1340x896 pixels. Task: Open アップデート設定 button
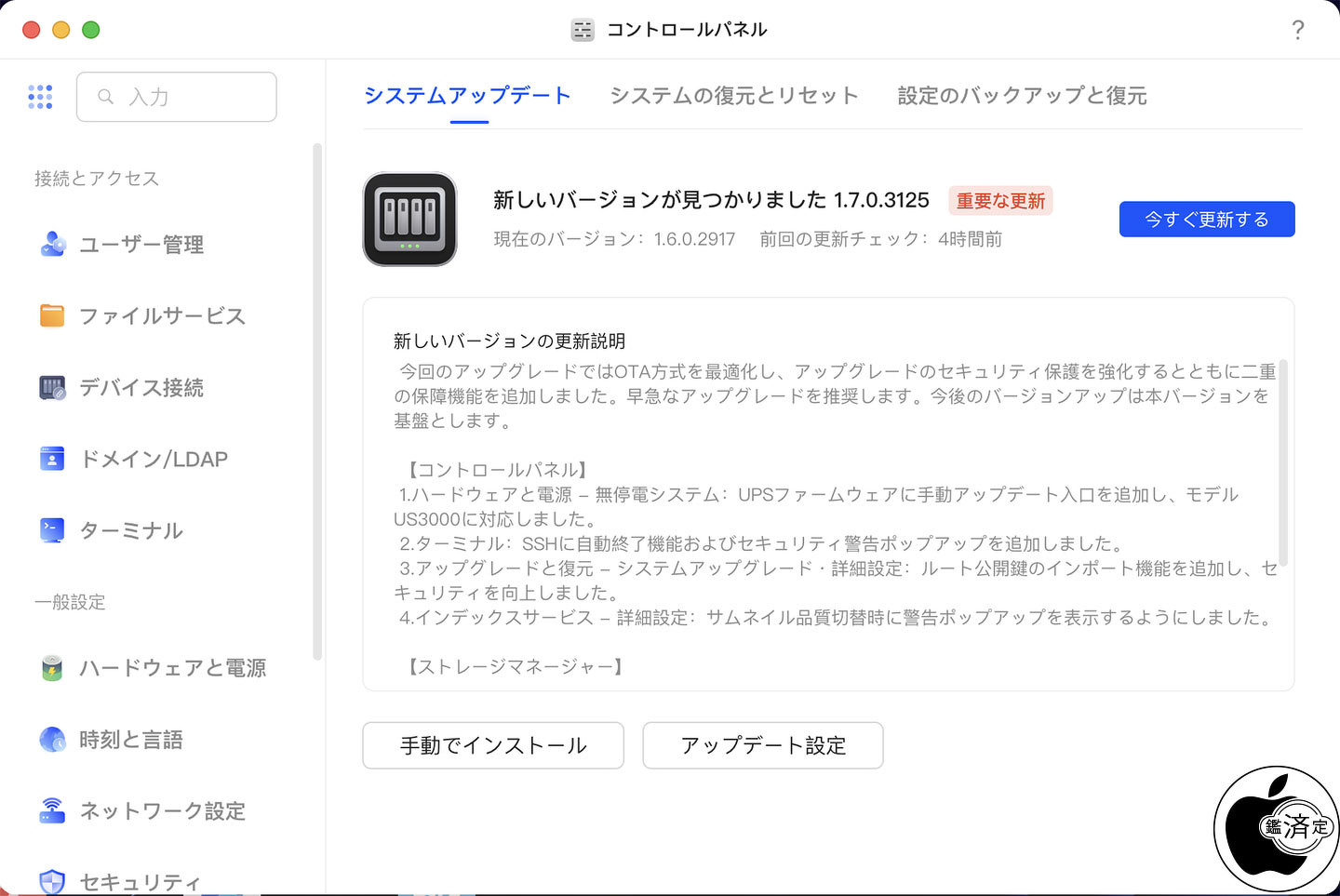[763, 745]
